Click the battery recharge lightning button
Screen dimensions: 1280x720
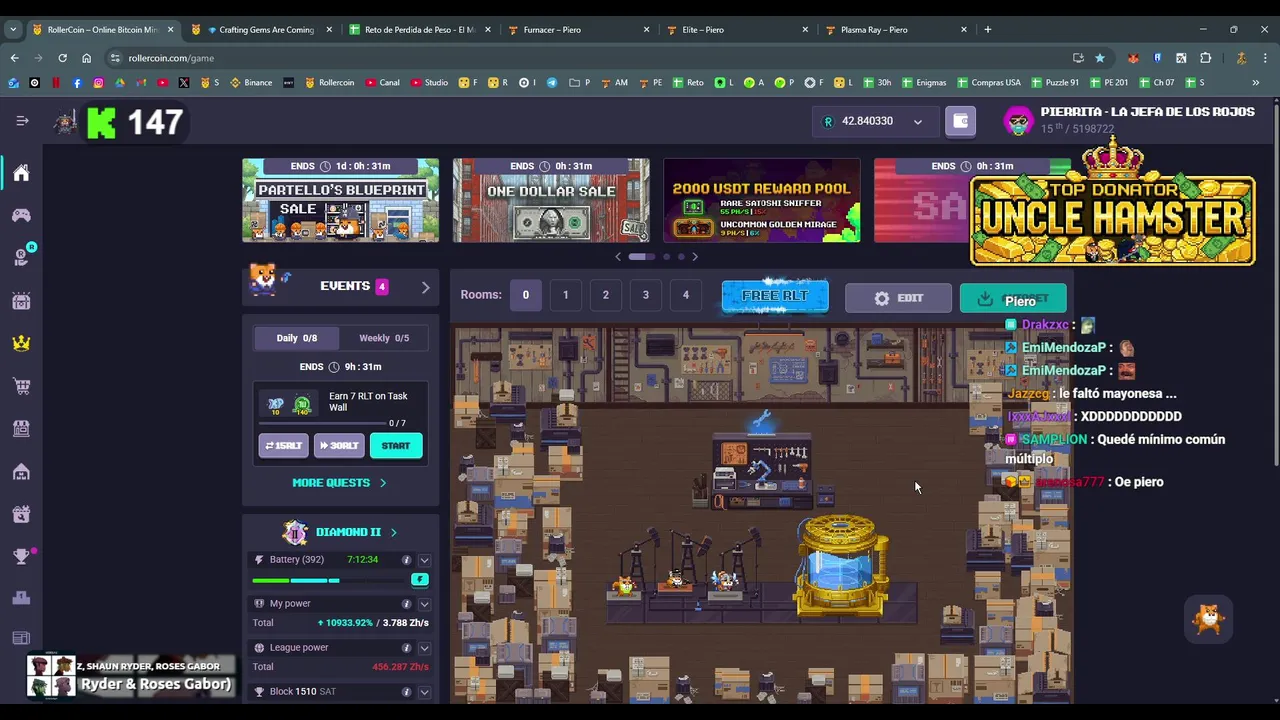coord(420,579)
